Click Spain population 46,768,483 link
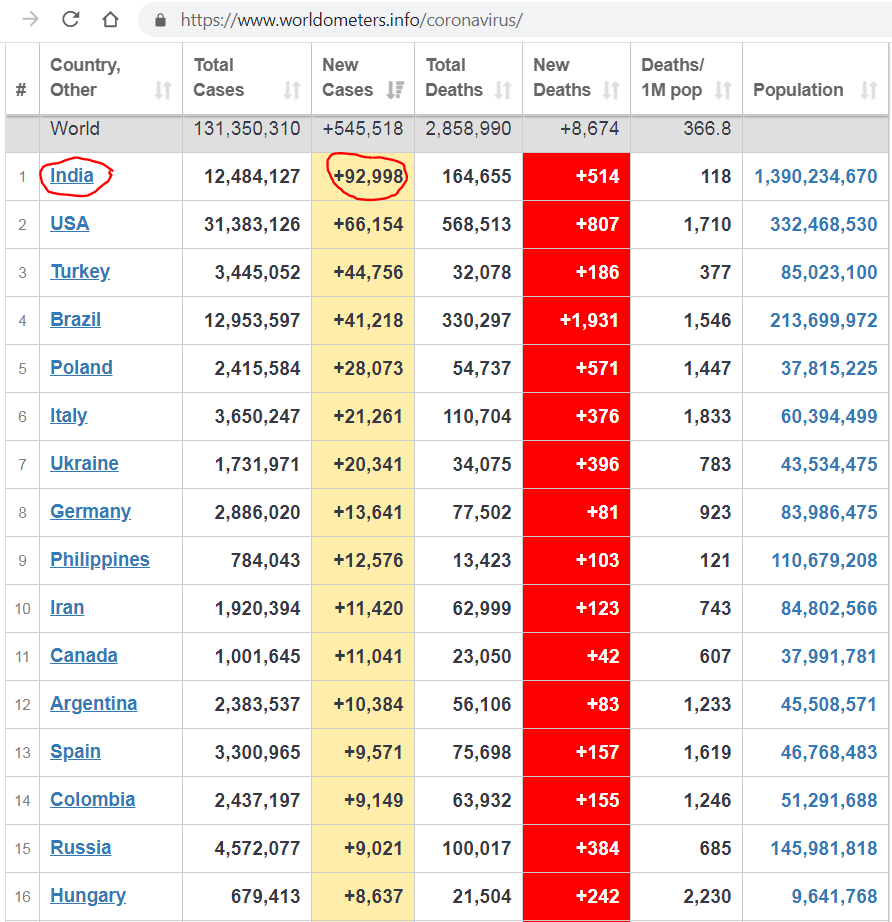The image size is (892, 922). [828, 753]
